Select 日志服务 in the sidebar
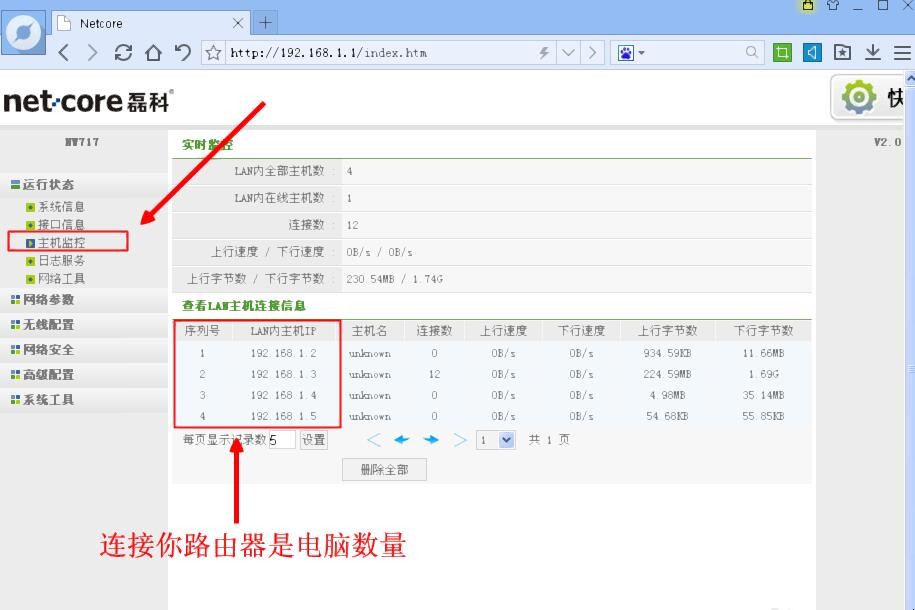 (x=61, y=261)
